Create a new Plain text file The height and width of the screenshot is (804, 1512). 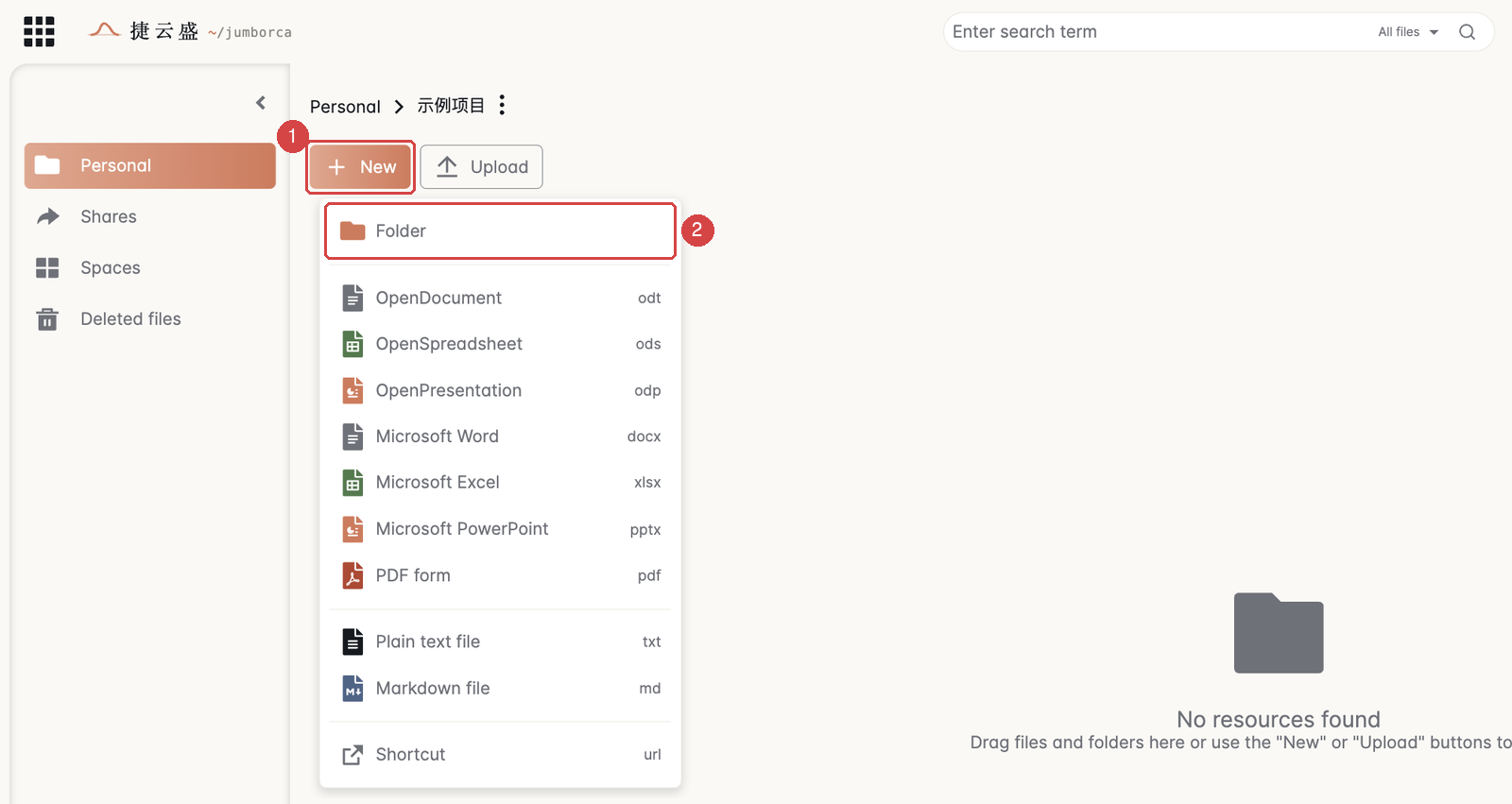pyautogui.click(x=500, y=641)
